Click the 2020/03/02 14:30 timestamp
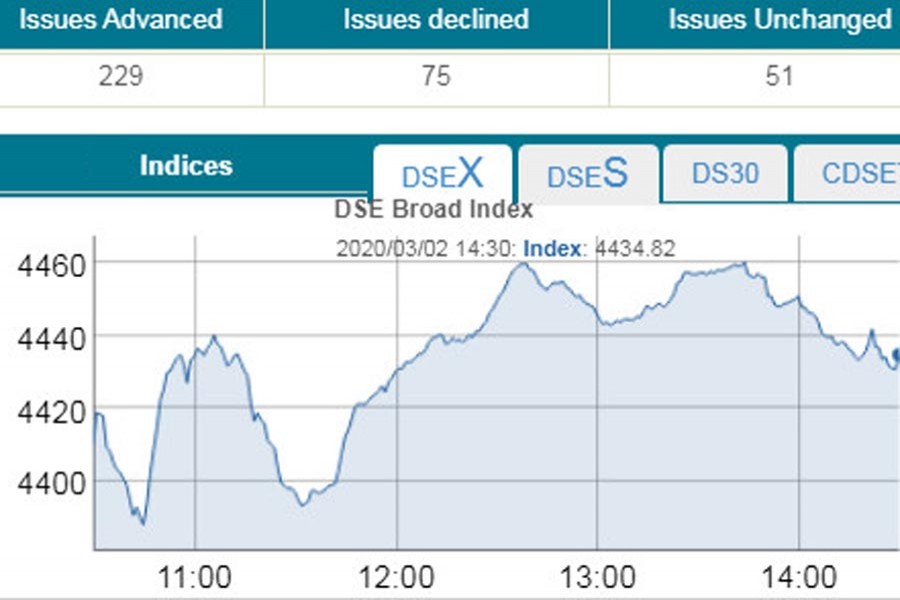This screenshot has height=600, width=900. pos(424,249)
